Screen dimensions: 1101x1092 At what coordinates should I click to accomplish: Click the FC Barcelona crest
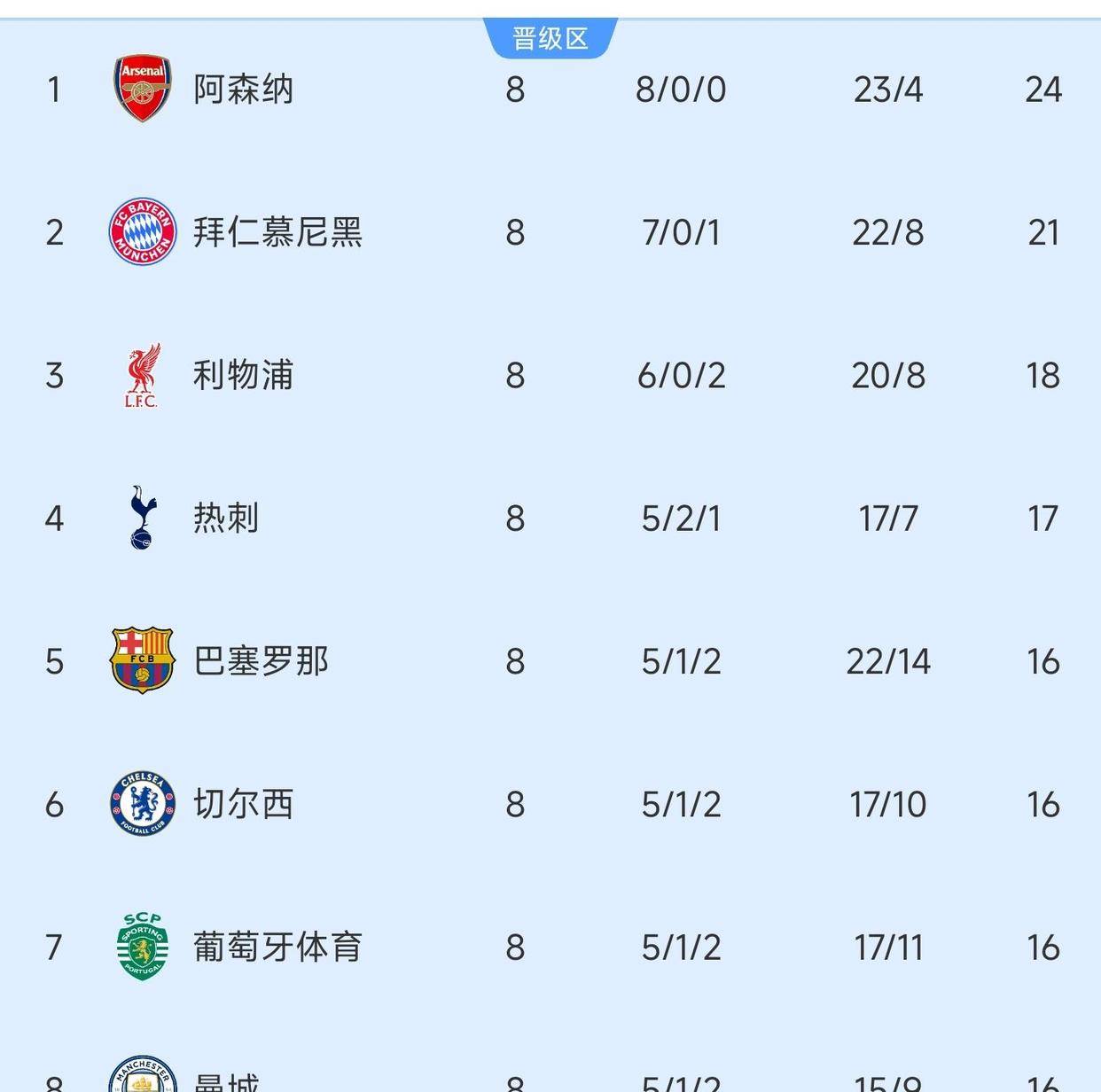pyautogui.click(x=141, y=661)
